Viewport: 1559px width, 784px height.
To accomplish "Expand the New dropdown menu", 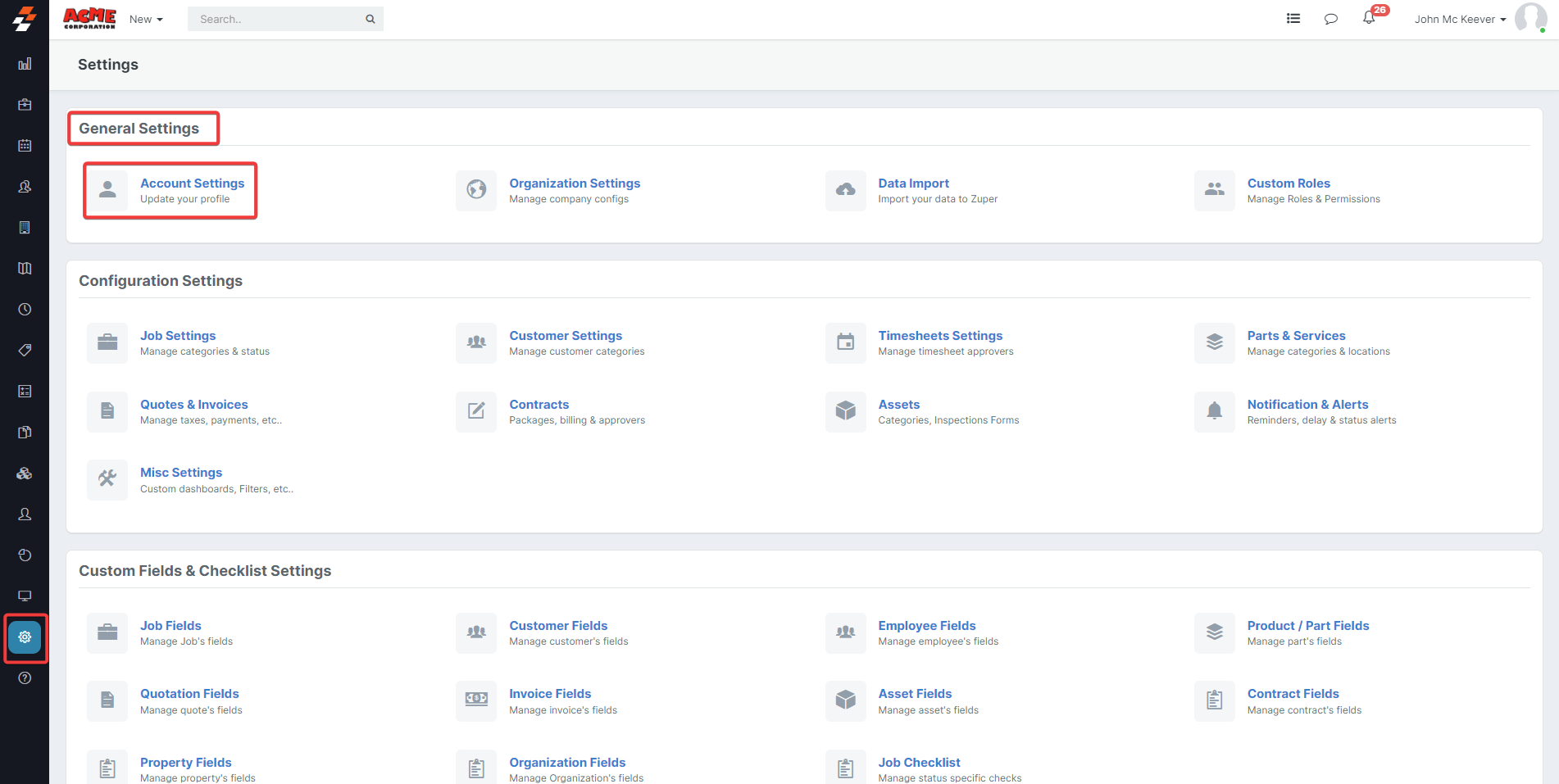I will tap(146, 19).
